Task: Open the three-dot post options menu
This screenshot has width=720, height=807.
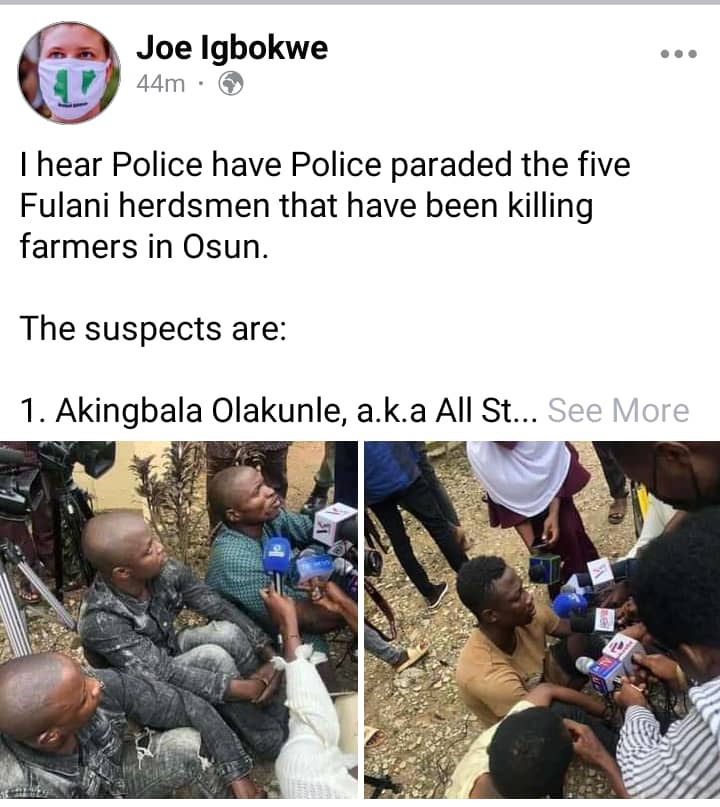Action: coord(679,54)
